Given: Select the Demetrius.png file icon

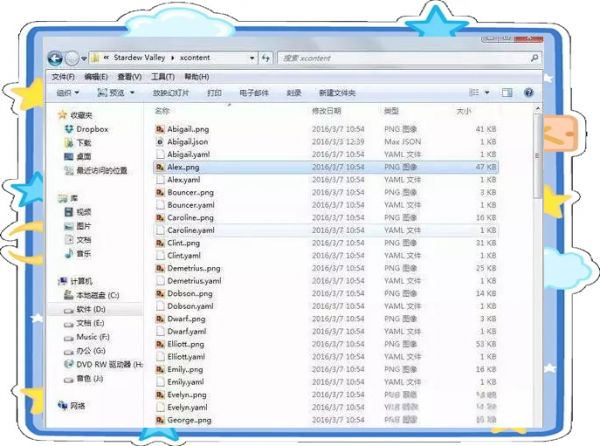Looking at the screenshot, I should (160, 269).
